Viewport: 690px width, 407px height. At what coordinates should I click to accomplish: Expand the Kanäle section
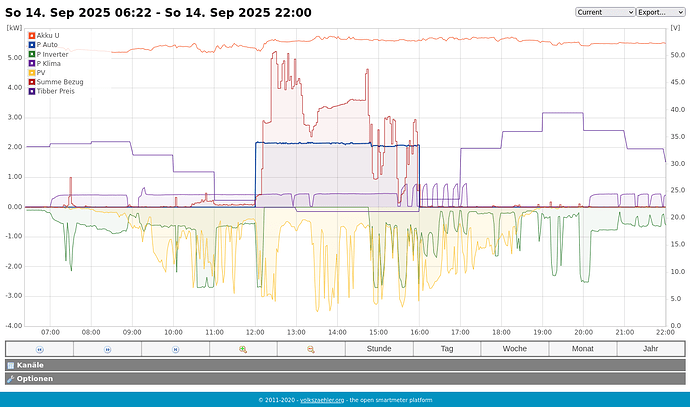[x=345, y=365]
